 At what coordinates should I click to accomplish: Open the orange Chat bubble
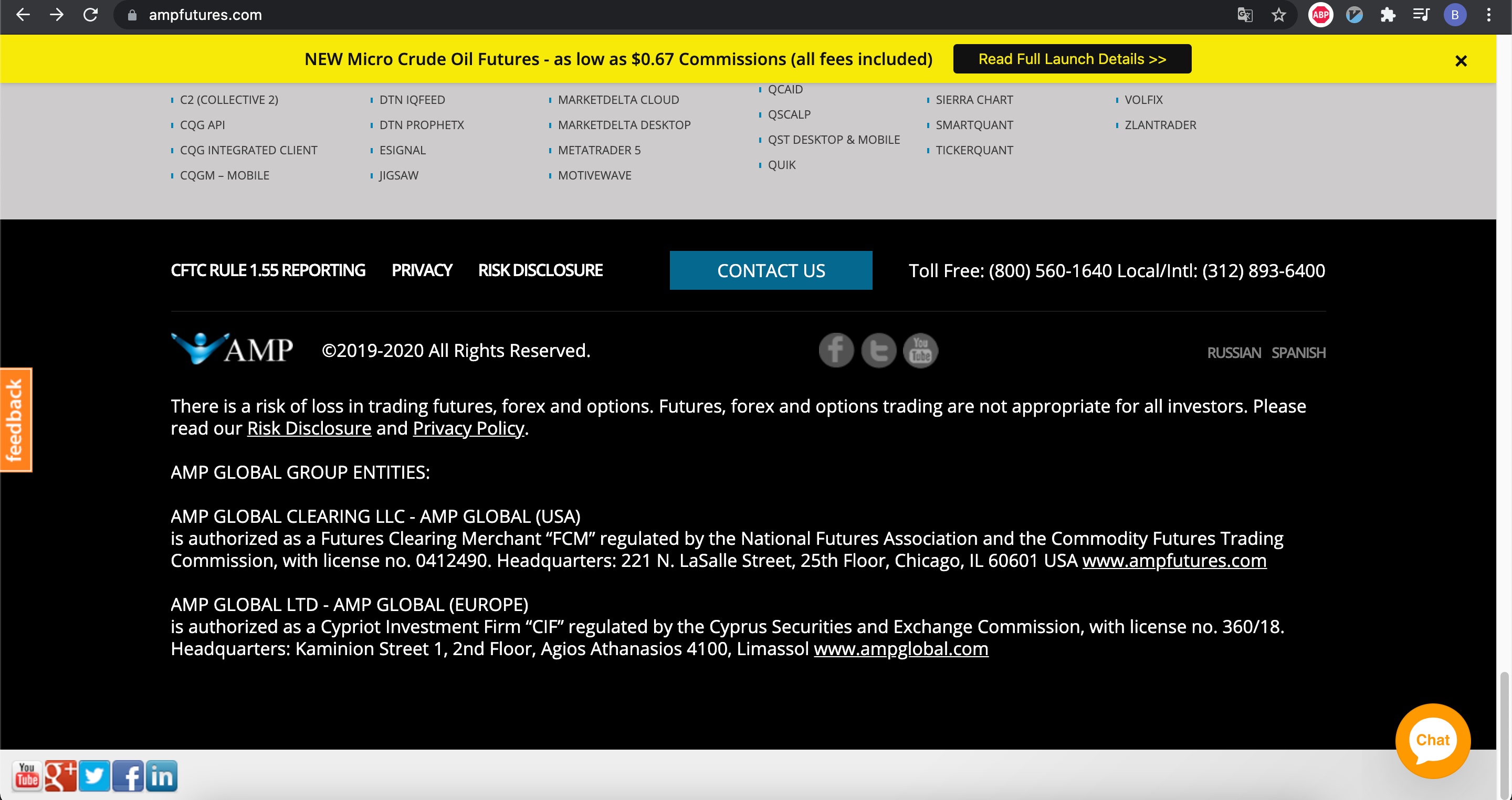(x=1432, y=740)
